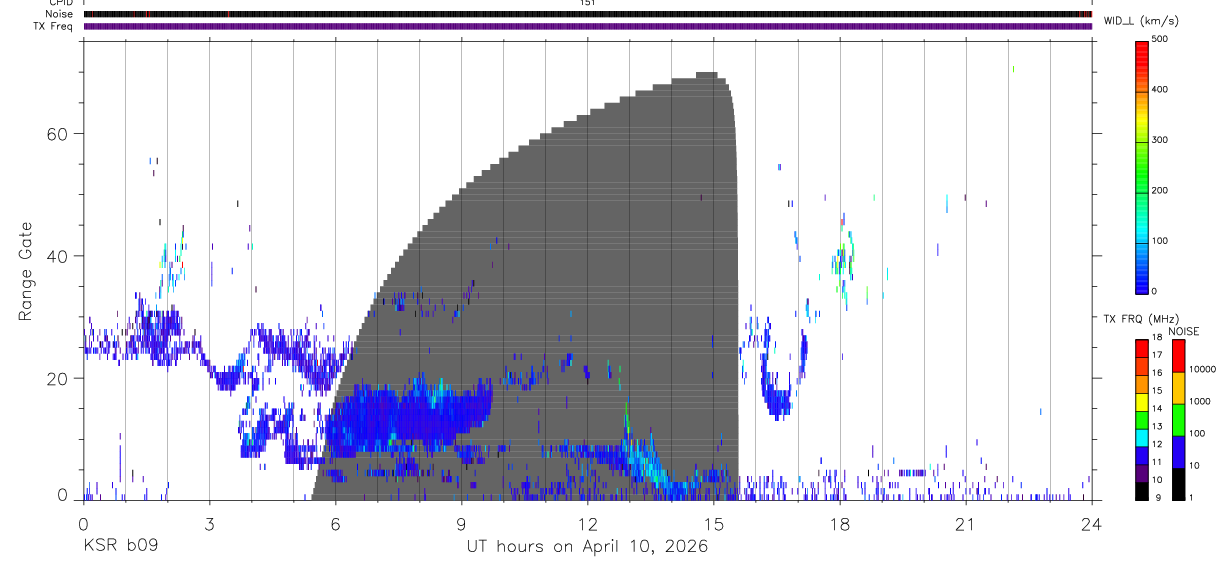This screenshot has width=1228, height=567.
Task: Click the 10000 label on NOISE scale
Action: pos(1205,369)
